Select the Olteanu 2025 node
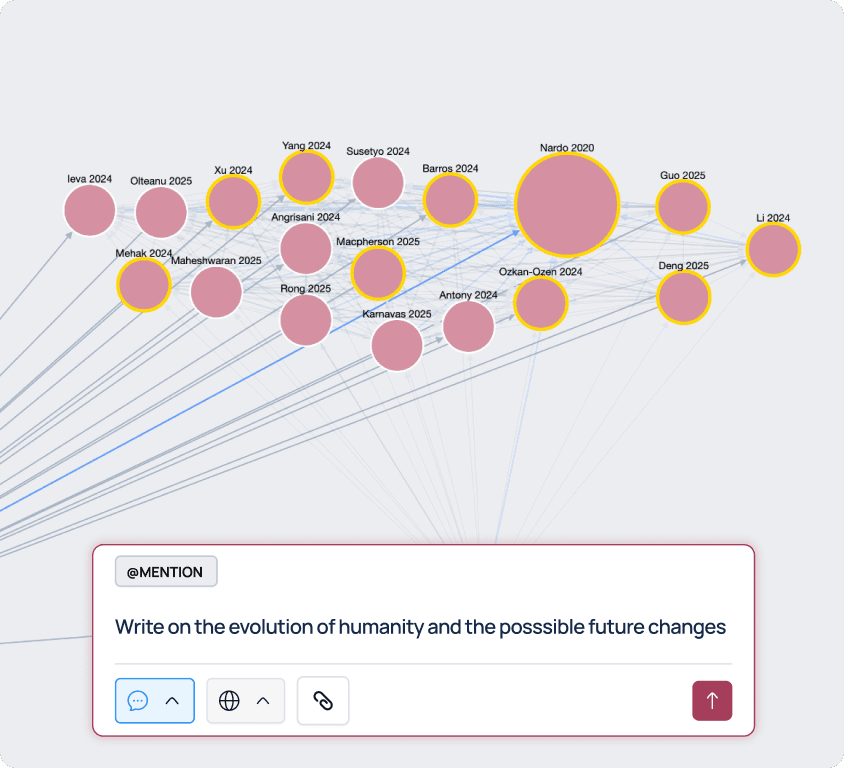The height and width of the screenshot is (768, 844). tap(161, 212)
